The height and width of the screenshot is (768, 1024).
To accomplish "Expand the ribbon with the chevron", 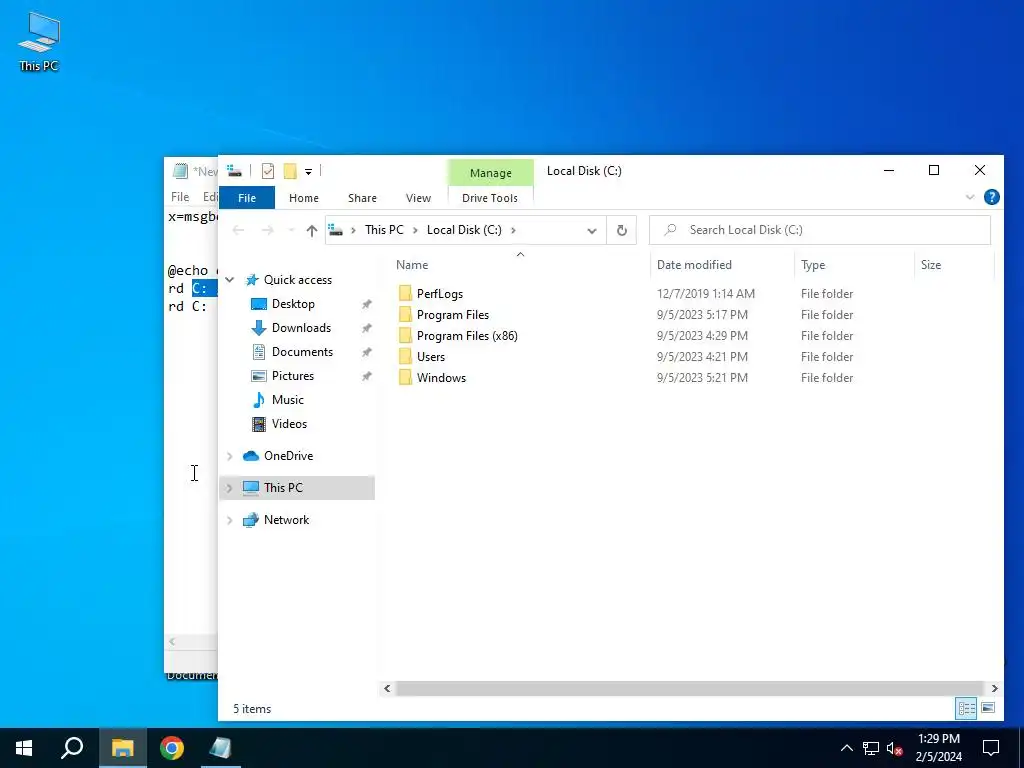I will tap(970, 197).
